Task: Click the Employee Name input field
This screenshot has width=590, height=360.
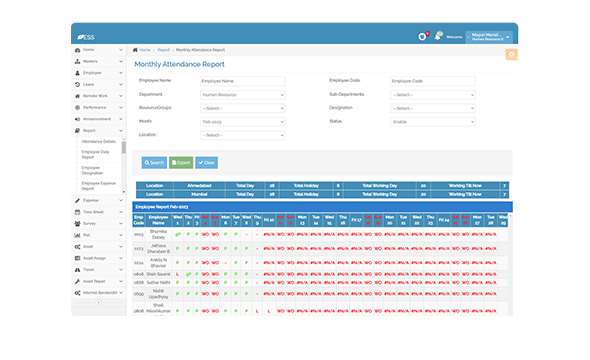Action: point(242,81)
